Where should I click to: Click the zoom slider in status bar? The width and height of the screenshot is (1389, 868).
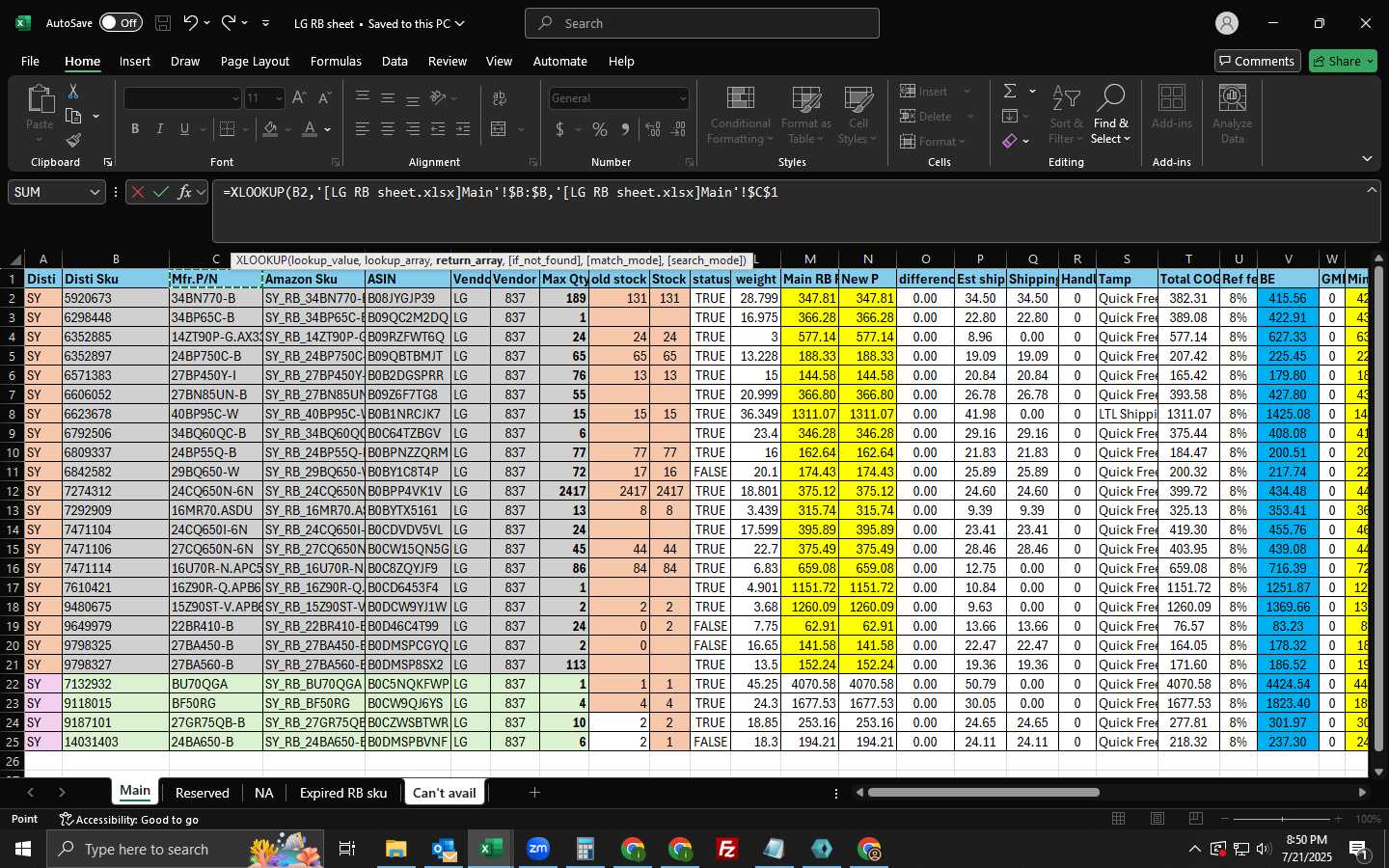click(x=1283, y=819)
